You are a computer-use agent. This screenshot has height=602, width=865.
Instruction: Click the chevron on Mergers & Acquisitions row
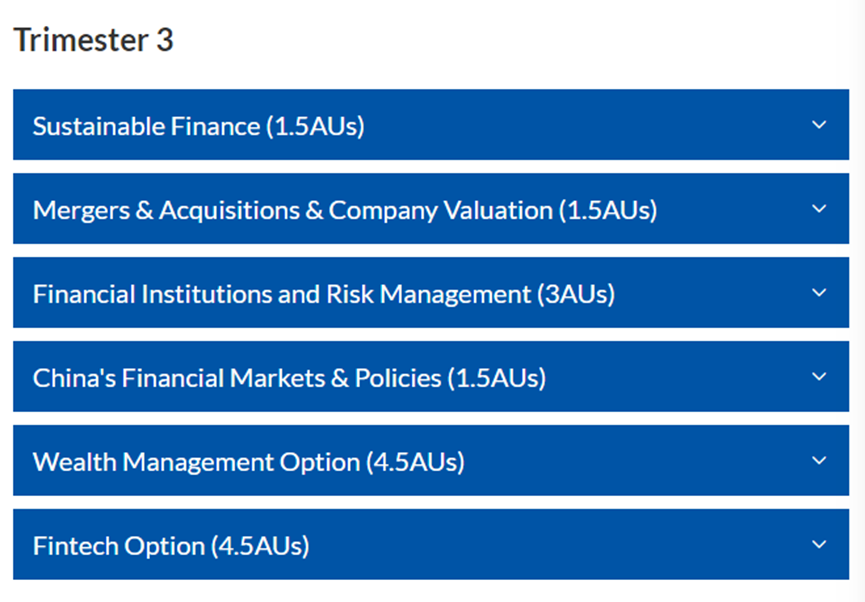(x=819, y=209)
